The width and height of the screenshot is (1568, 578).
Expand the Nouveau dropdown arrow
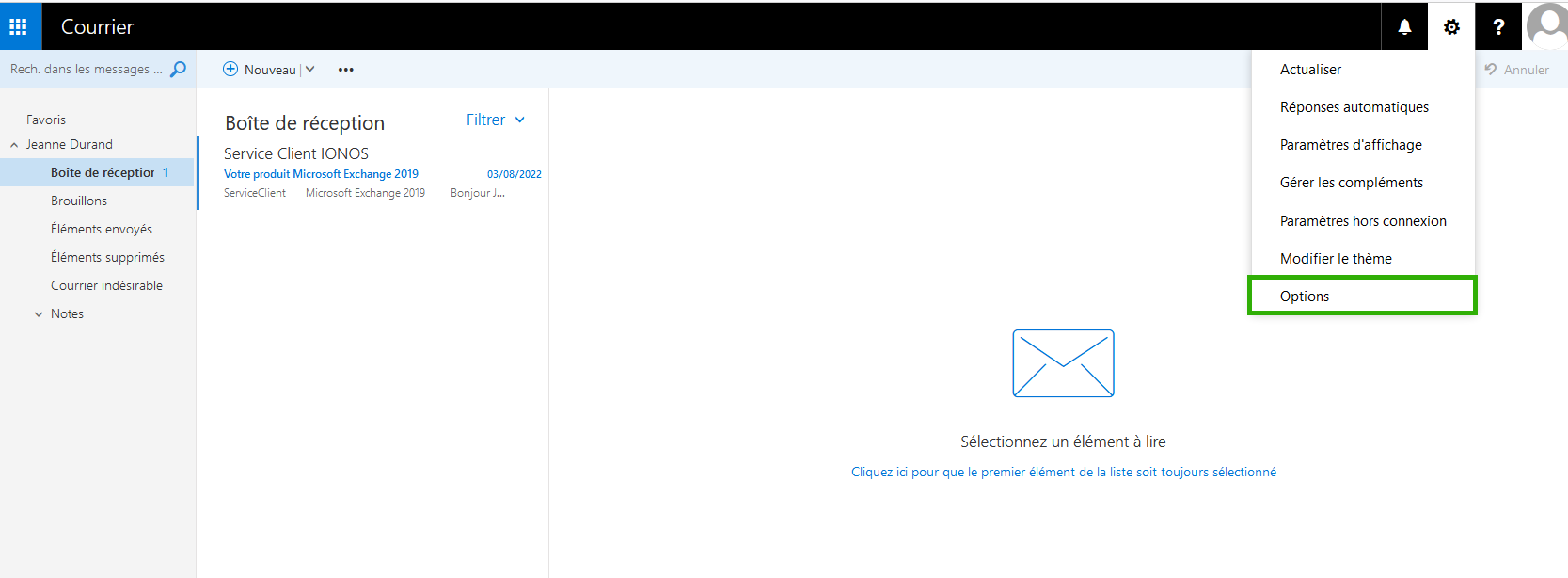[309, 69]
